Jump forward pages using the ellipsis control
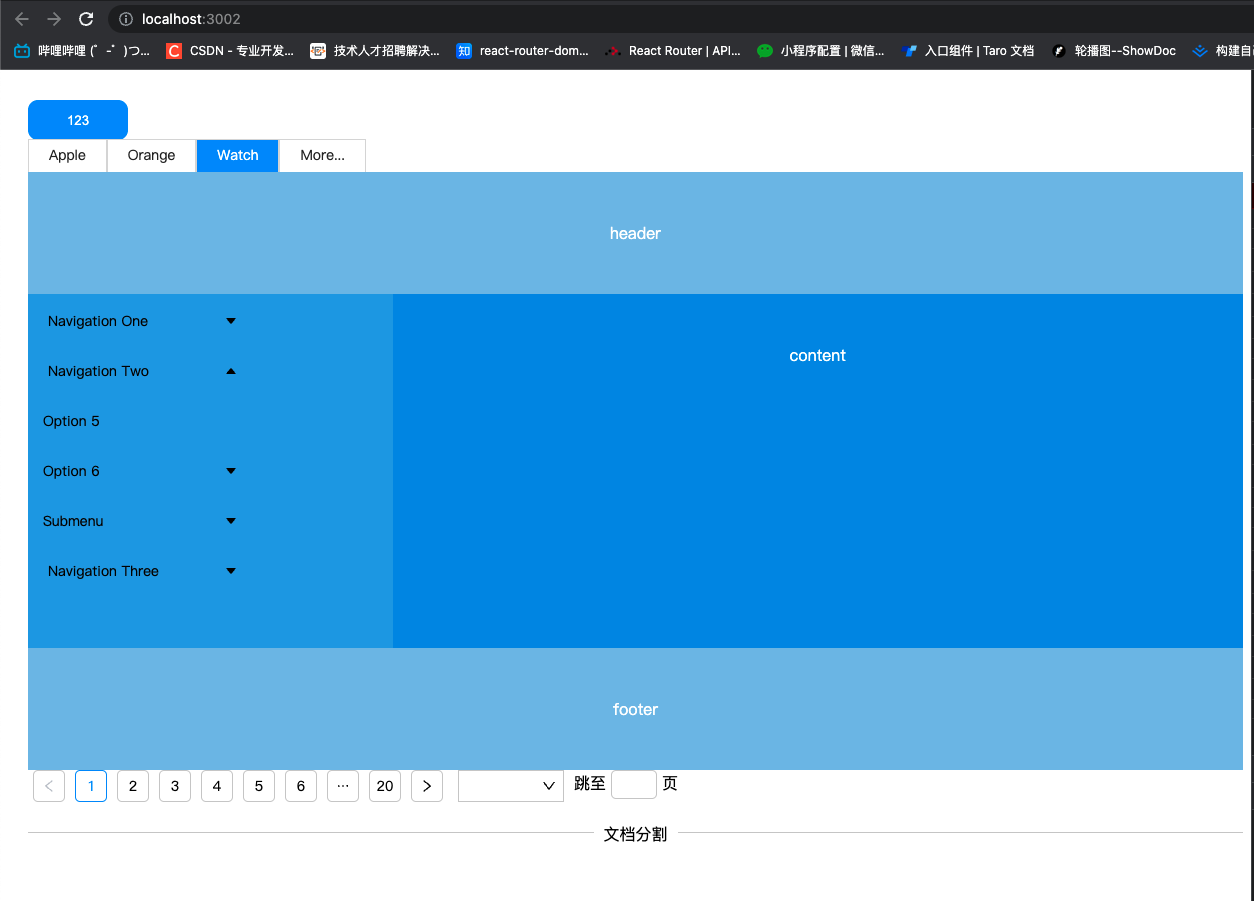1254x901 pixels. [343, 786]
